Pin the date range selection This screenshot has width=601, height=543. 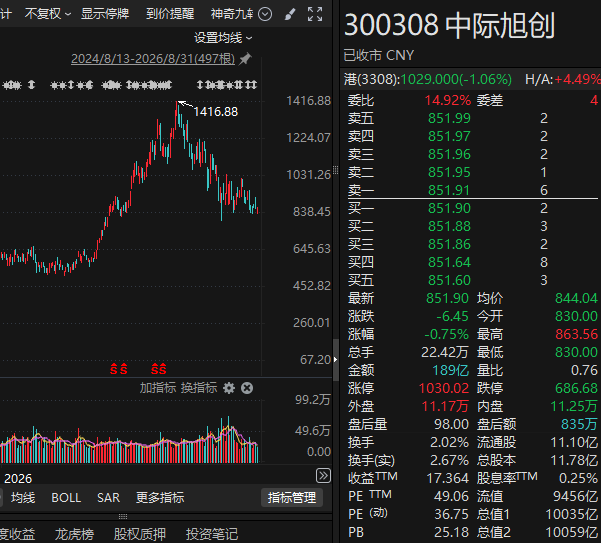245,59
